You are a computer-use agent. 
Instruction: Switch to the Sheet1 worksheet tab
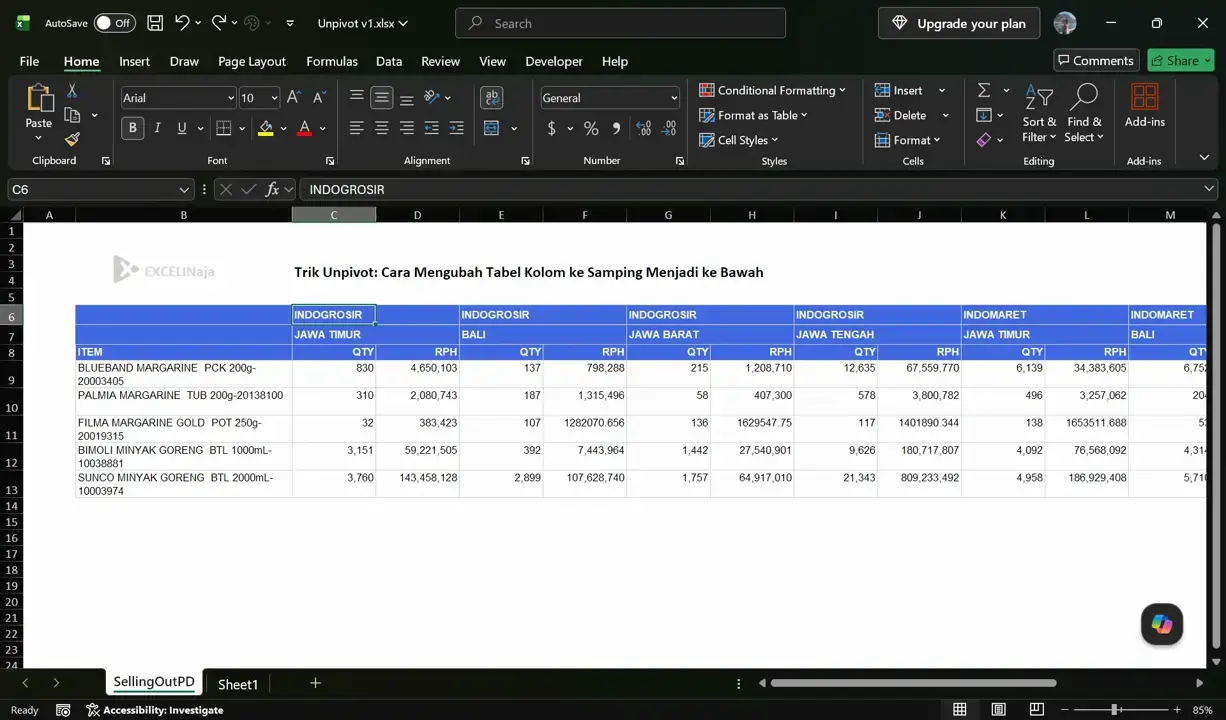click(x=238, y=684)
